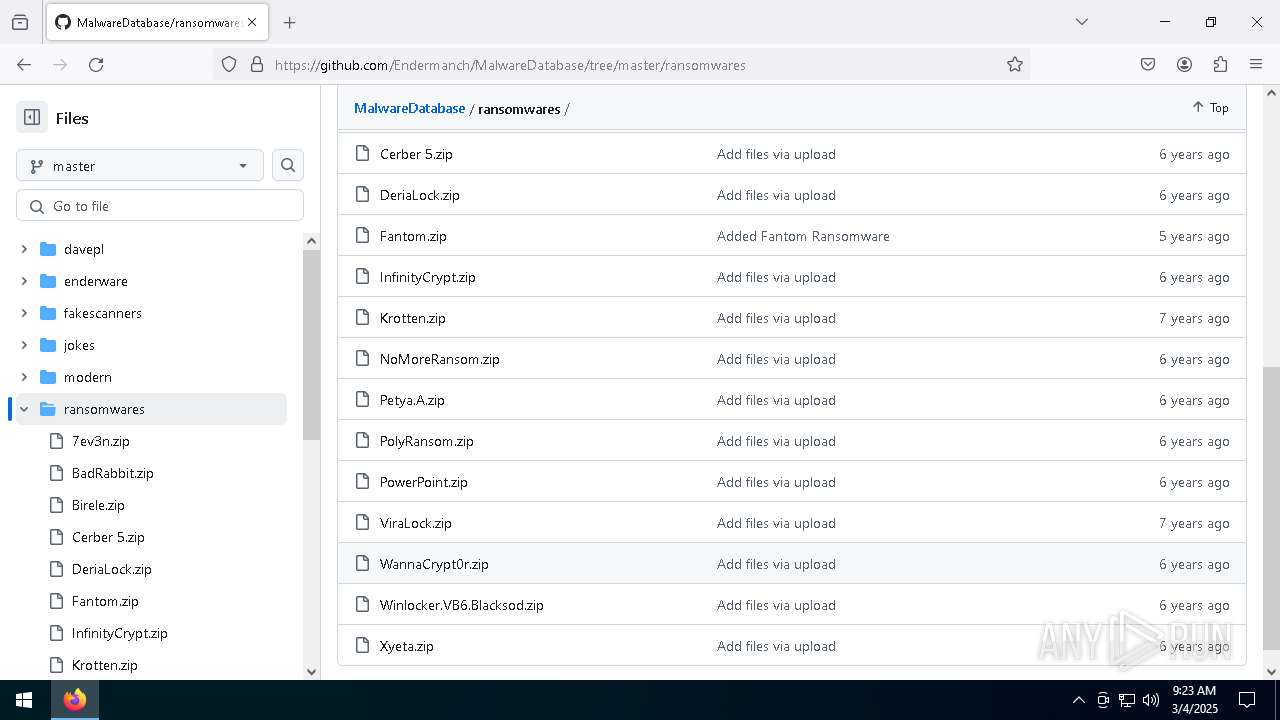This screenshot has width=1280, height=720.
Task: Expand the enderware folder chevron
Action: click(x=24, y=281)
